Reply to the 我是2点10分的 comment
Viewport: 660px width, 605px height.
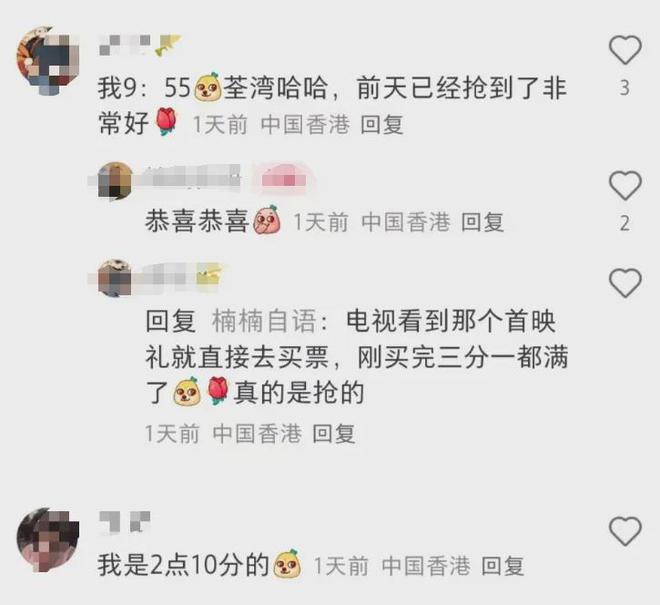503,565
